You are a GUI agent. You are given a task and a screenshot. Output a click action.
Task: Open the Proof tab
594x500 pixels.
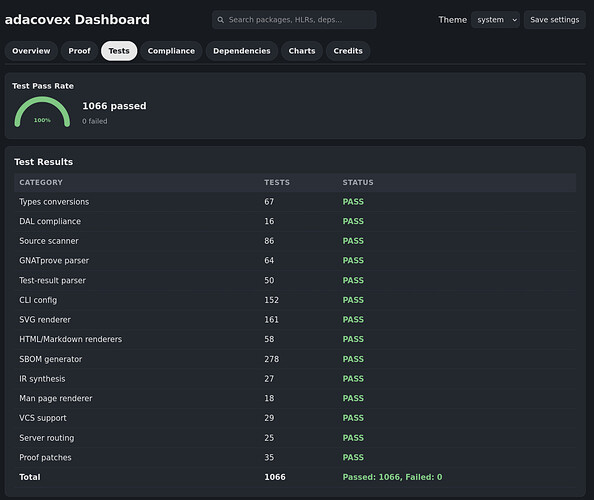click(x=80, y=51)
